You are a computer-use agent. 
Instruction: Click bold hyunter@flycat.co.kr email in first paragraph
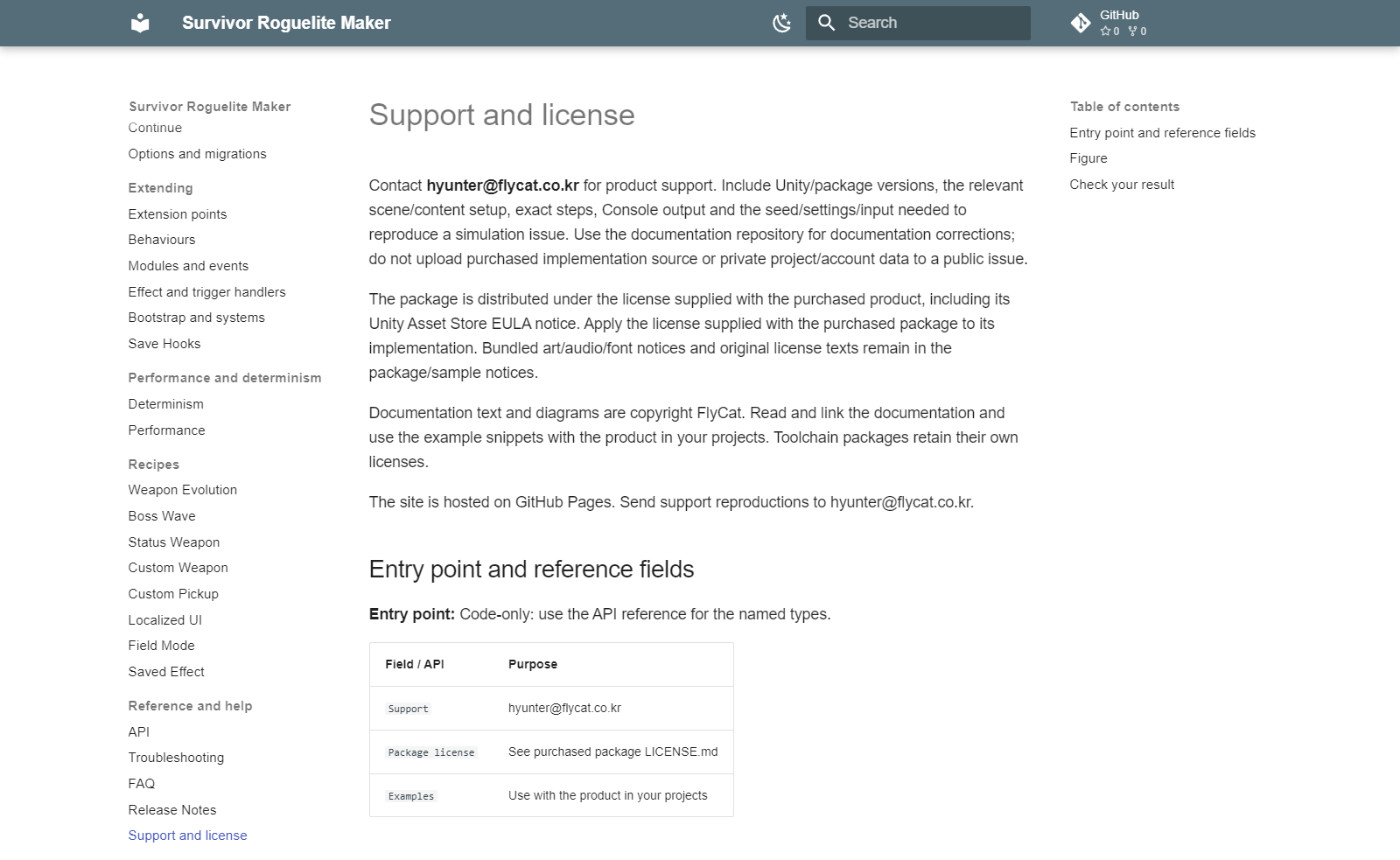pyautogui.click(x=502, y=185)
